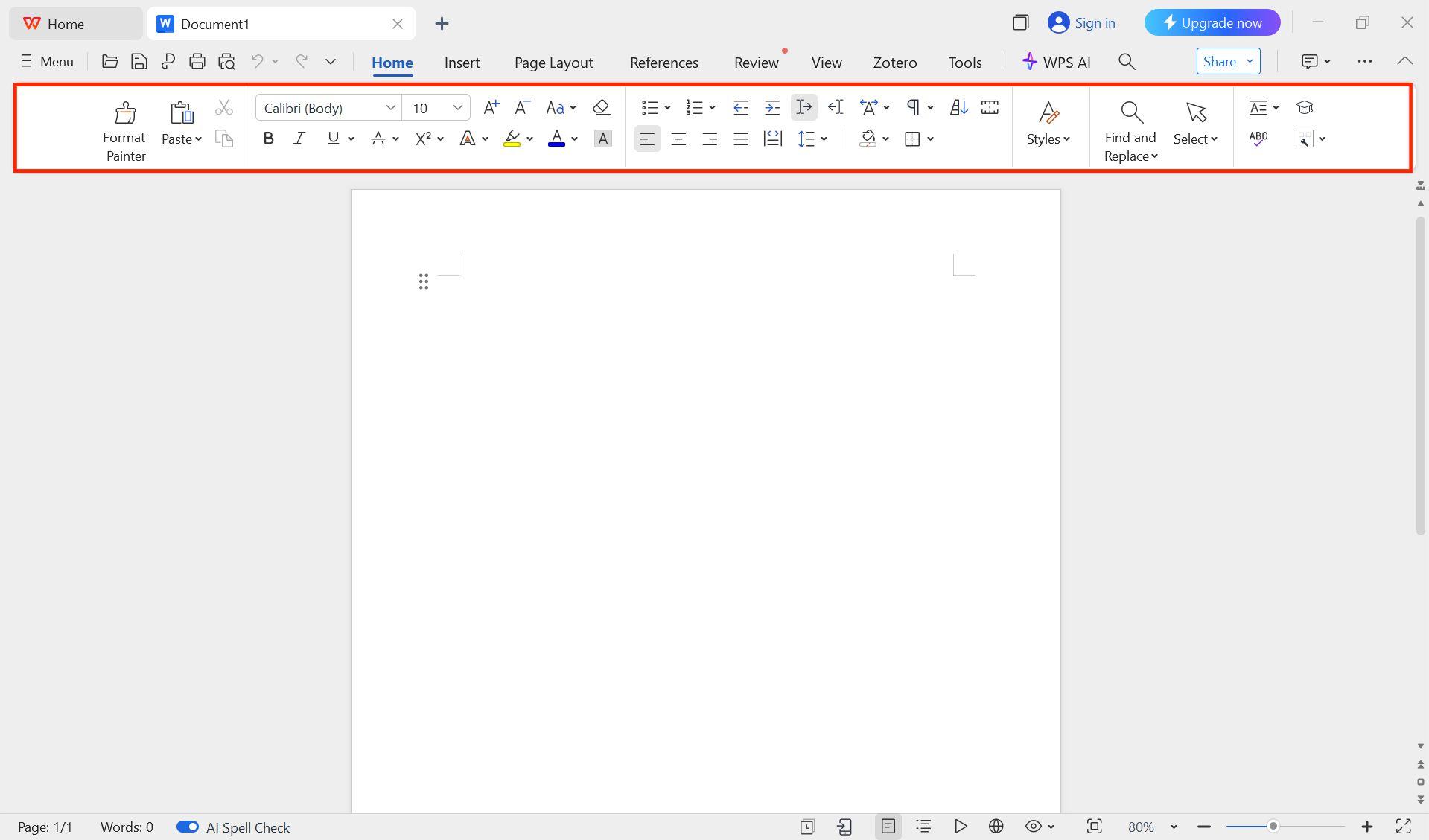Apply italic formatting
The width and height of the screenshot is (1429, 840).
click(x=299, y=138)
